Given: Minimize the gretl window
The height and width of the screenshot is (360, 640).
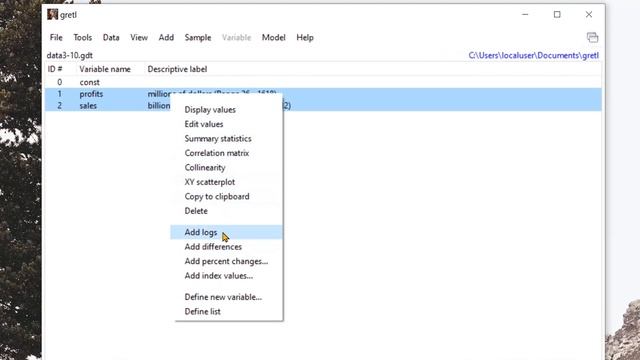Looking at the screenshot, I should coord(525,14).
